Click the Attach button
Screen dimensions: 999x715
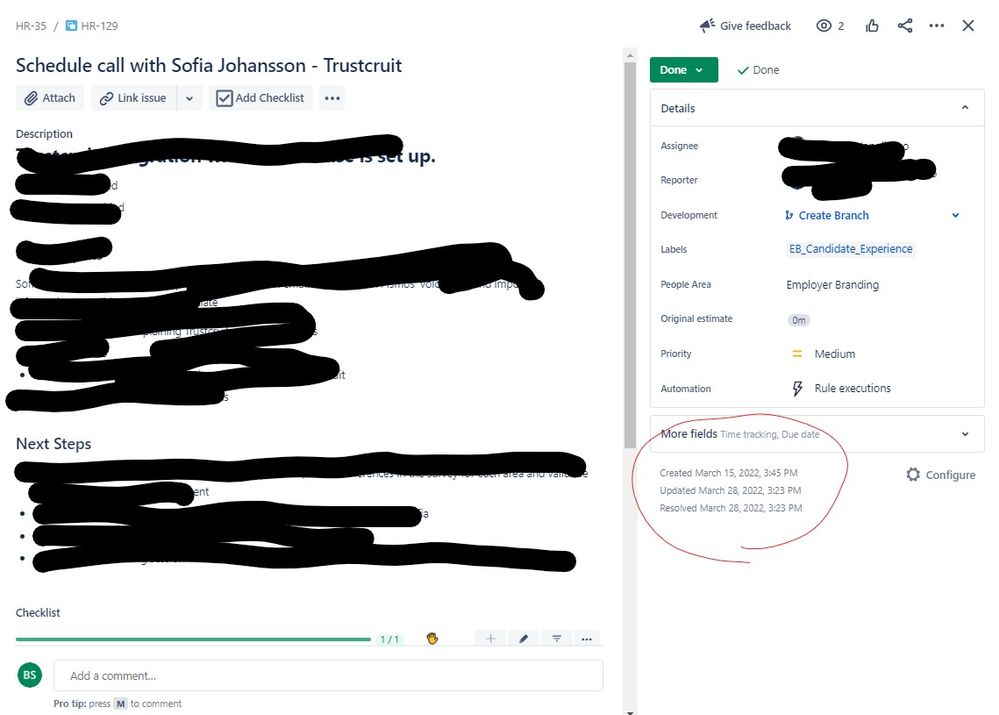[x=50, y=98]
